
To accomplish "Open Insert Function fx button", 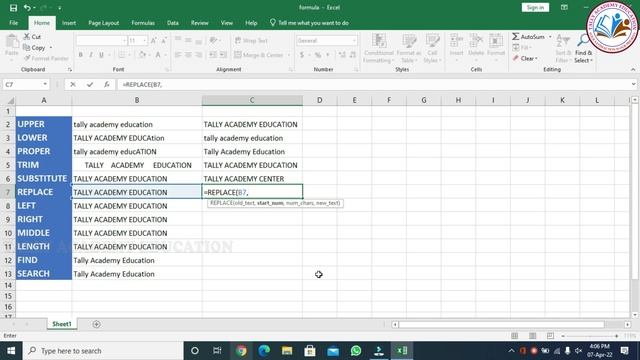I will click(x=107, y=84).
